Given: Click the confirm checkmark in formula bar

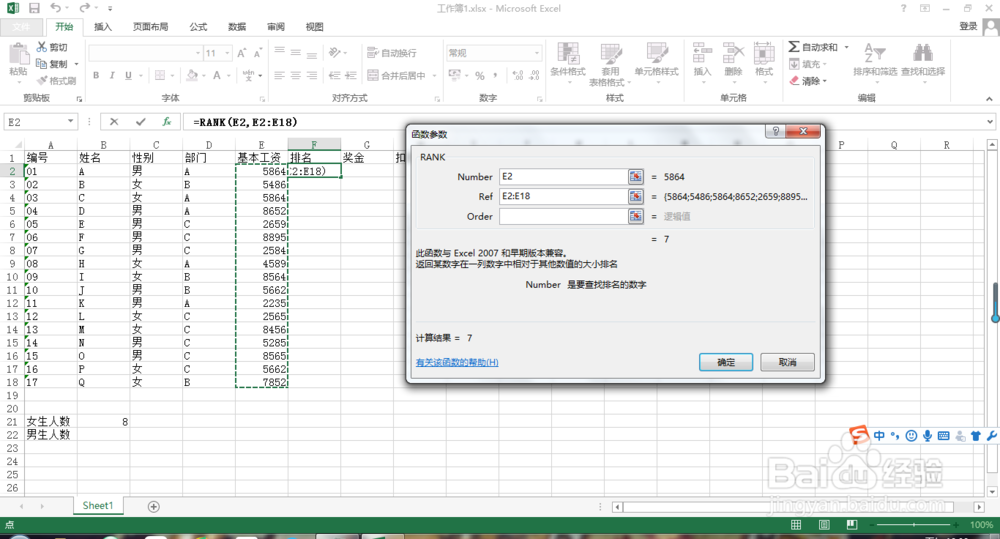Looking at the screenshot, I should (x=140, y=121).
